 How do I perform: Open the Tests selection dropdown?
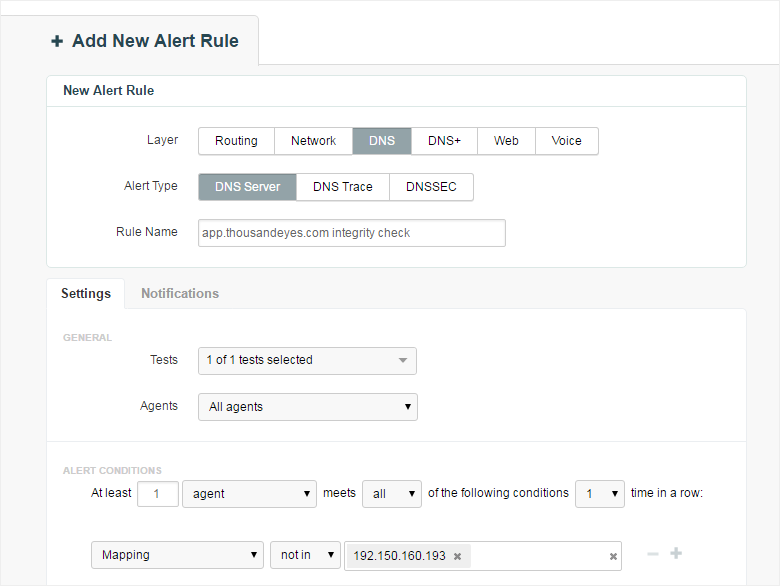coord(307,361)
